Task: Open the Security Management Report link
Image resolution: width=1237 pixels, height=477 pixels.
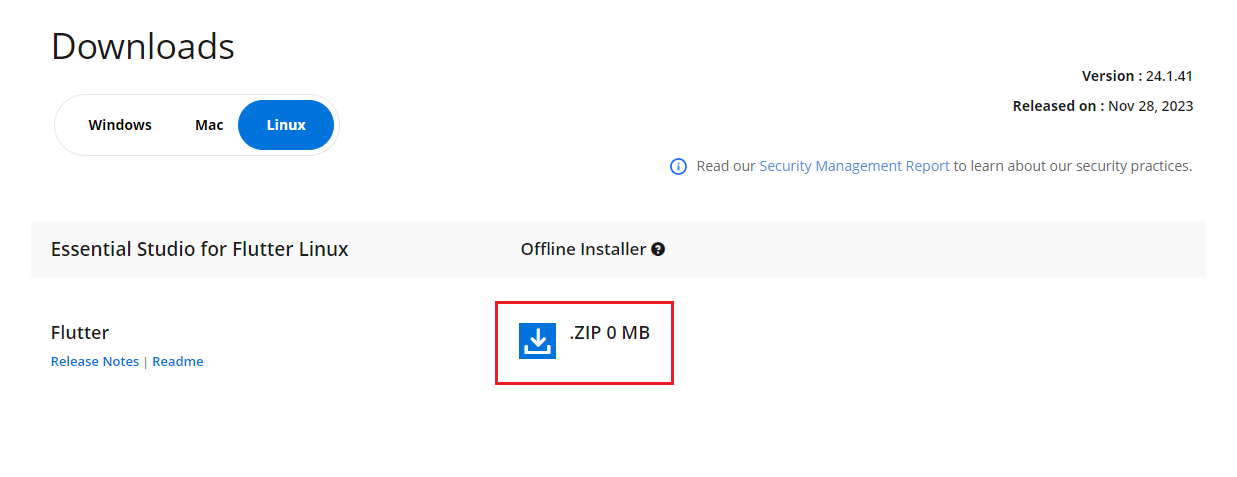Action: tap(854, 166)
